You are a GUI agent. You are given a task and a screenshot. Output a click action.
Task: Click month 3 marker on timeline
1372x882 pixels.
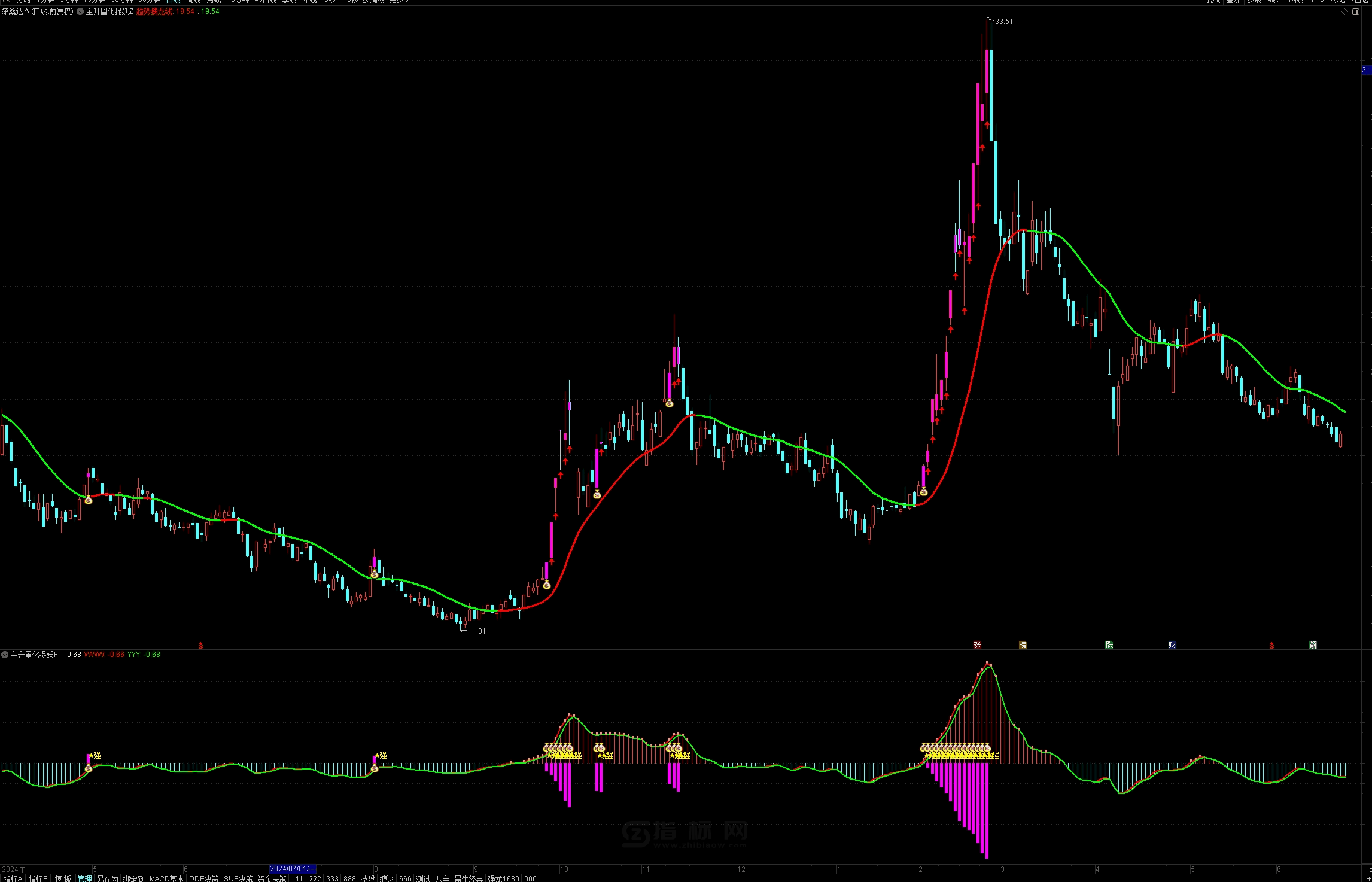[x=1002, y=869]
